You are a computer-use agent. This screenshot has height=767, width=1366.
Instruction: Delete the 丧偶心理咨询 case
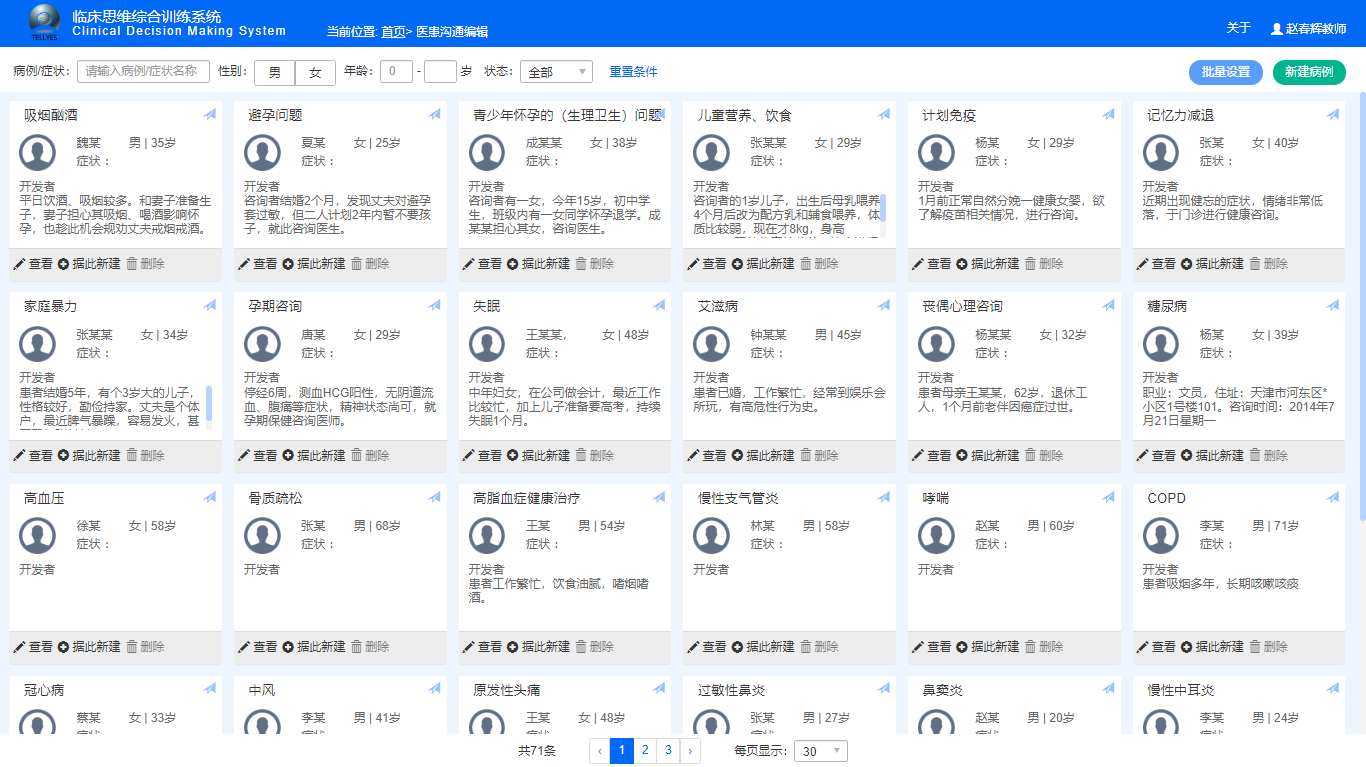[1044, 455]
